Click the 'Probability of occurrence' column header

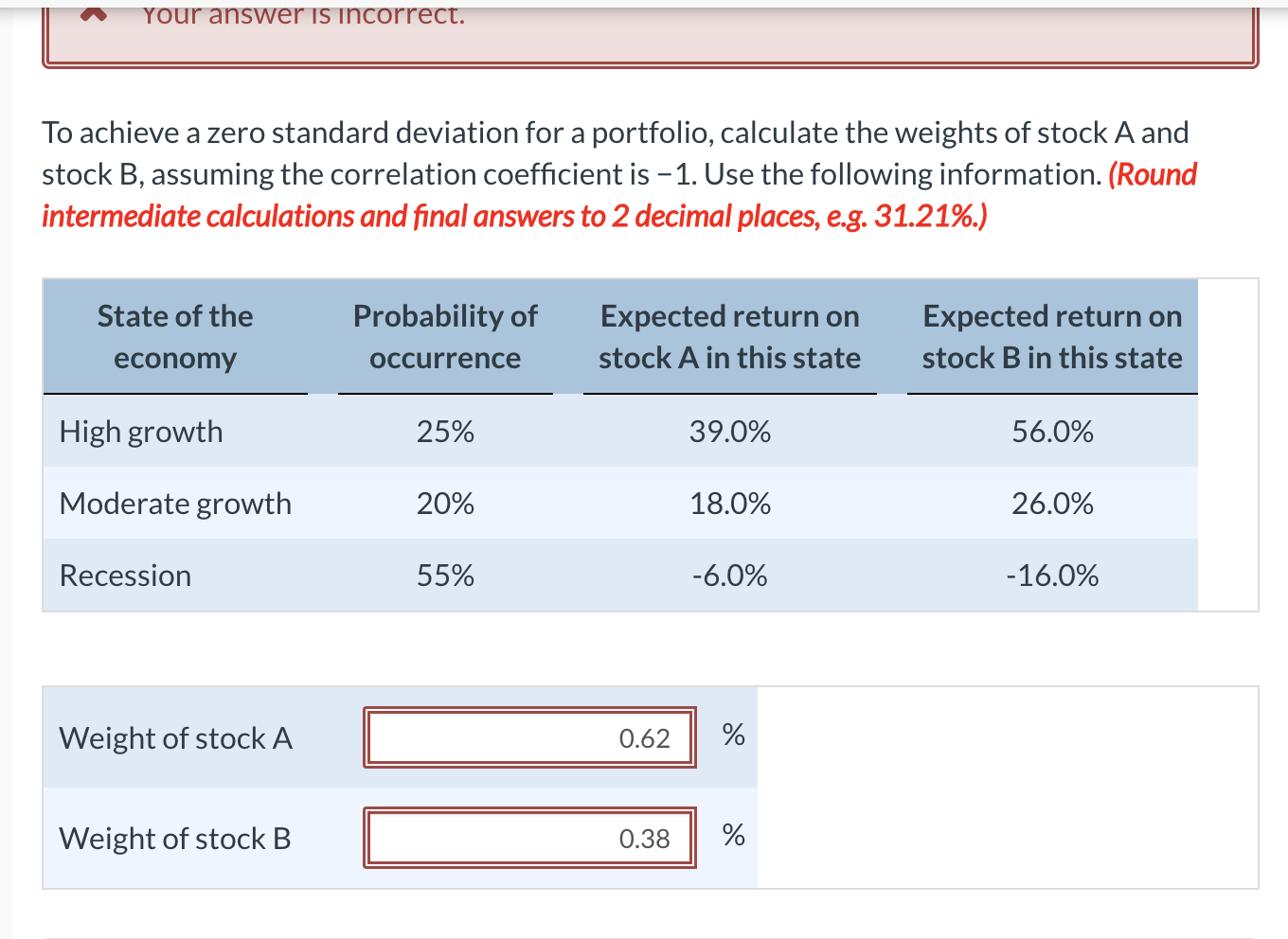tap(445, 336)
